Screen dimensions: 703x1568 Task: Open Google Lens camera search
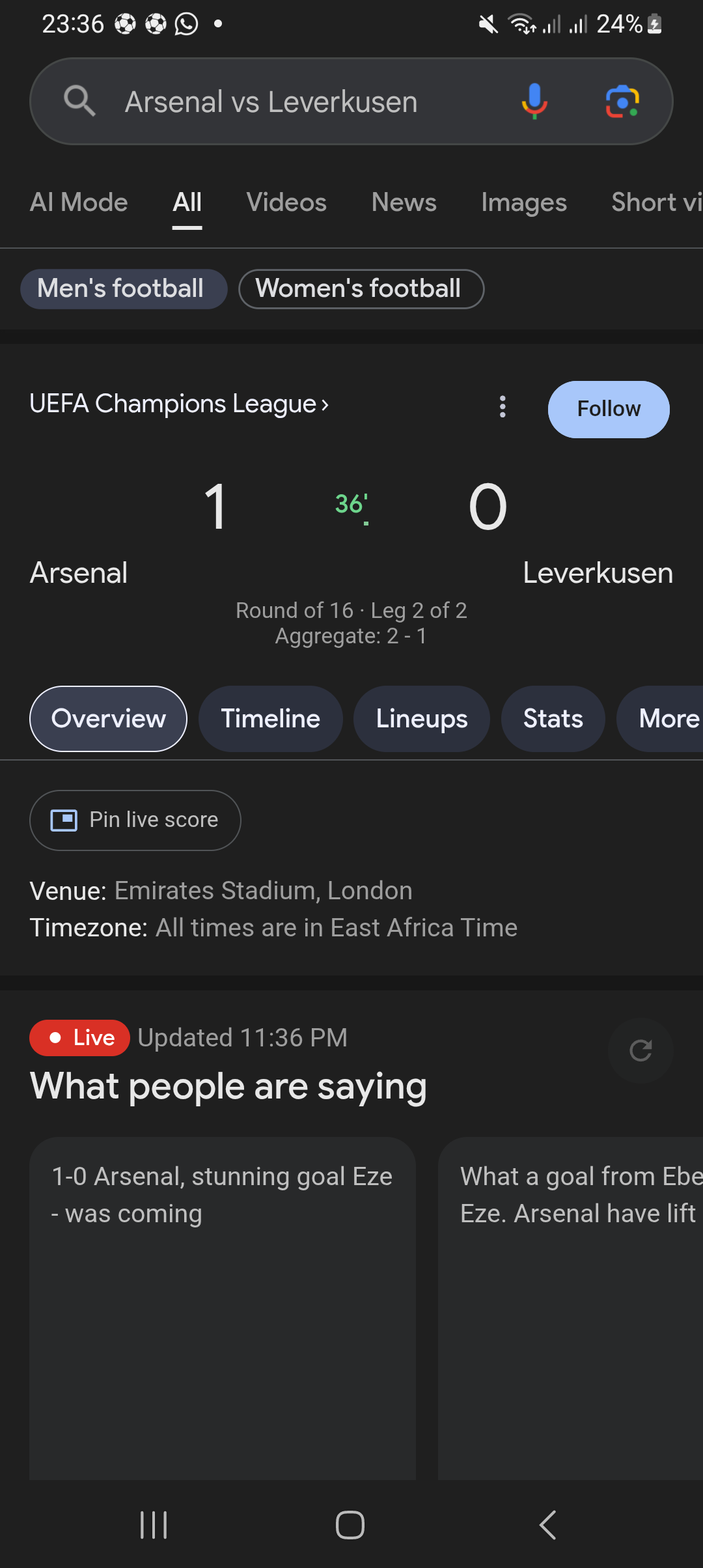[622, 102]
